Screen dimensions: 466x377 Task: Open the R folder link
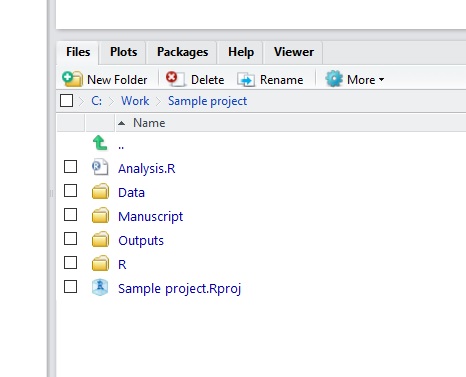coord(122,265)
